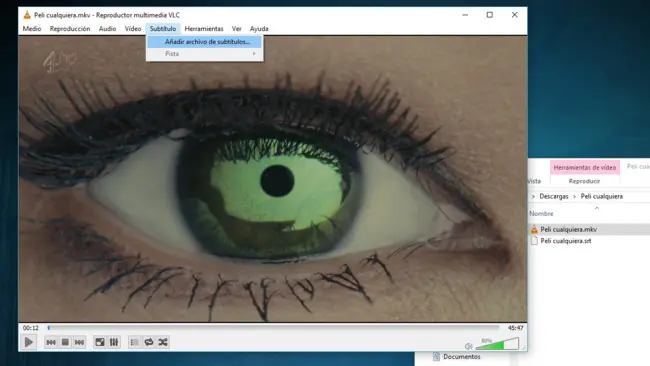
Task: Skip to the next media track
Action: pos(79,342)
